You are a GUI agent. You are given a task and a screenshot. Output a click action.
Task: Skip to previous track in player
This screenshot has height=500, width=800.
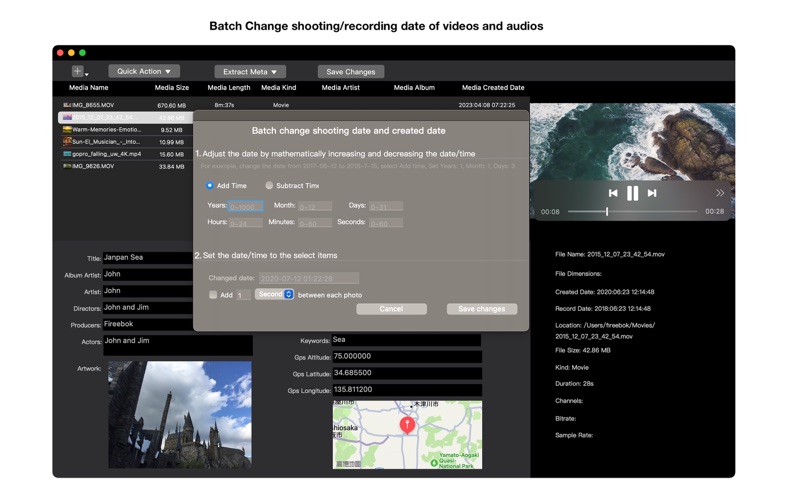tap(613, 193)
